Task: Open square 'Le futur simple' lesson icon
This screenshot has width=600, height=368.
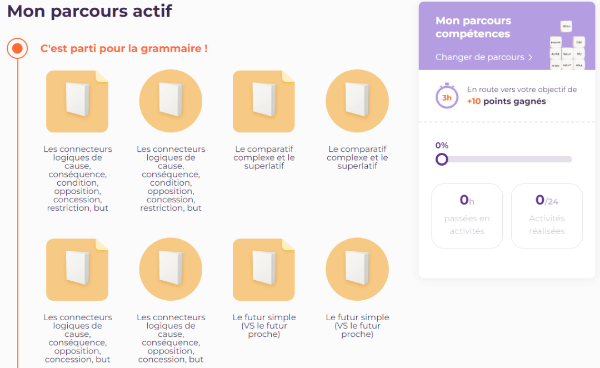Action: (x=264, y=270)
